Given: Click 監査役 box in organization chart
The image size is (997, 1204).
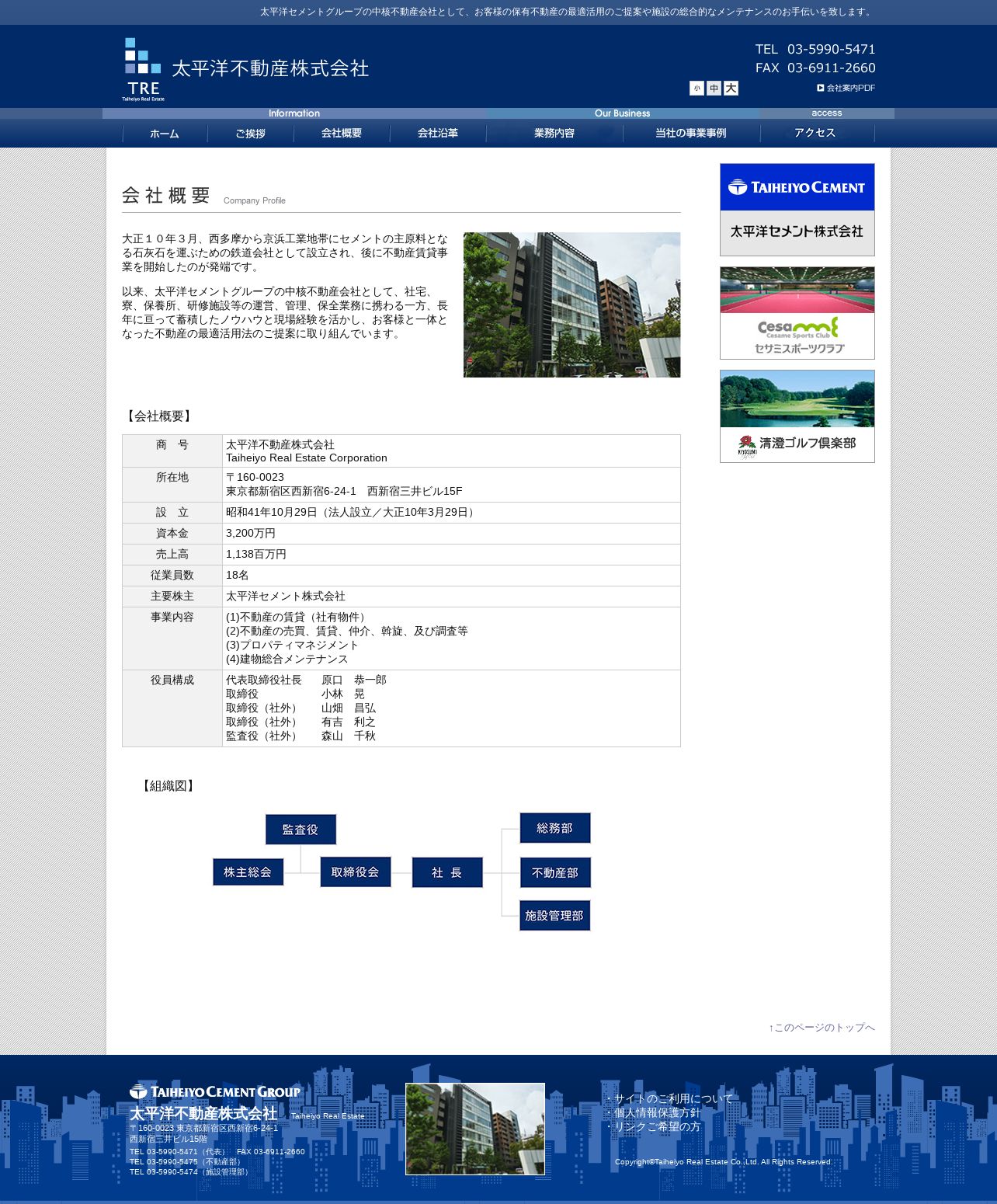Looking at the screenshot, I should (300, 830).
